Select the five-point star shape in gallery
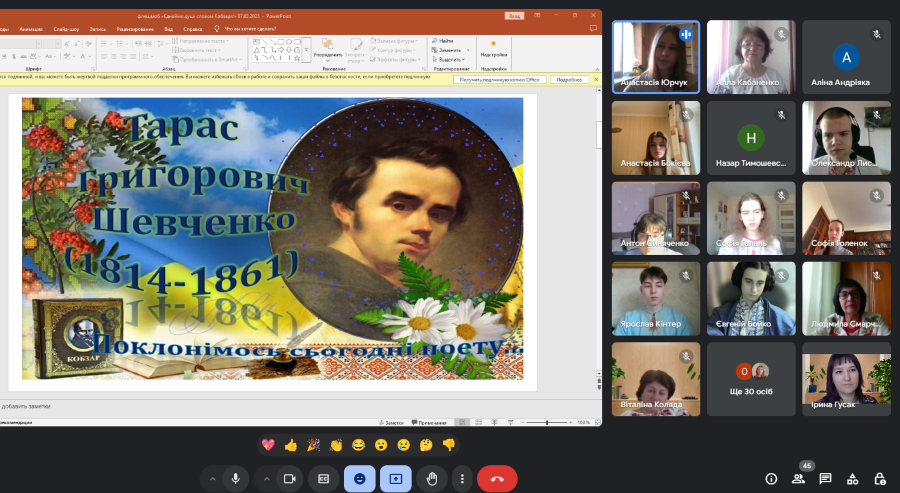 coord(297,58)
